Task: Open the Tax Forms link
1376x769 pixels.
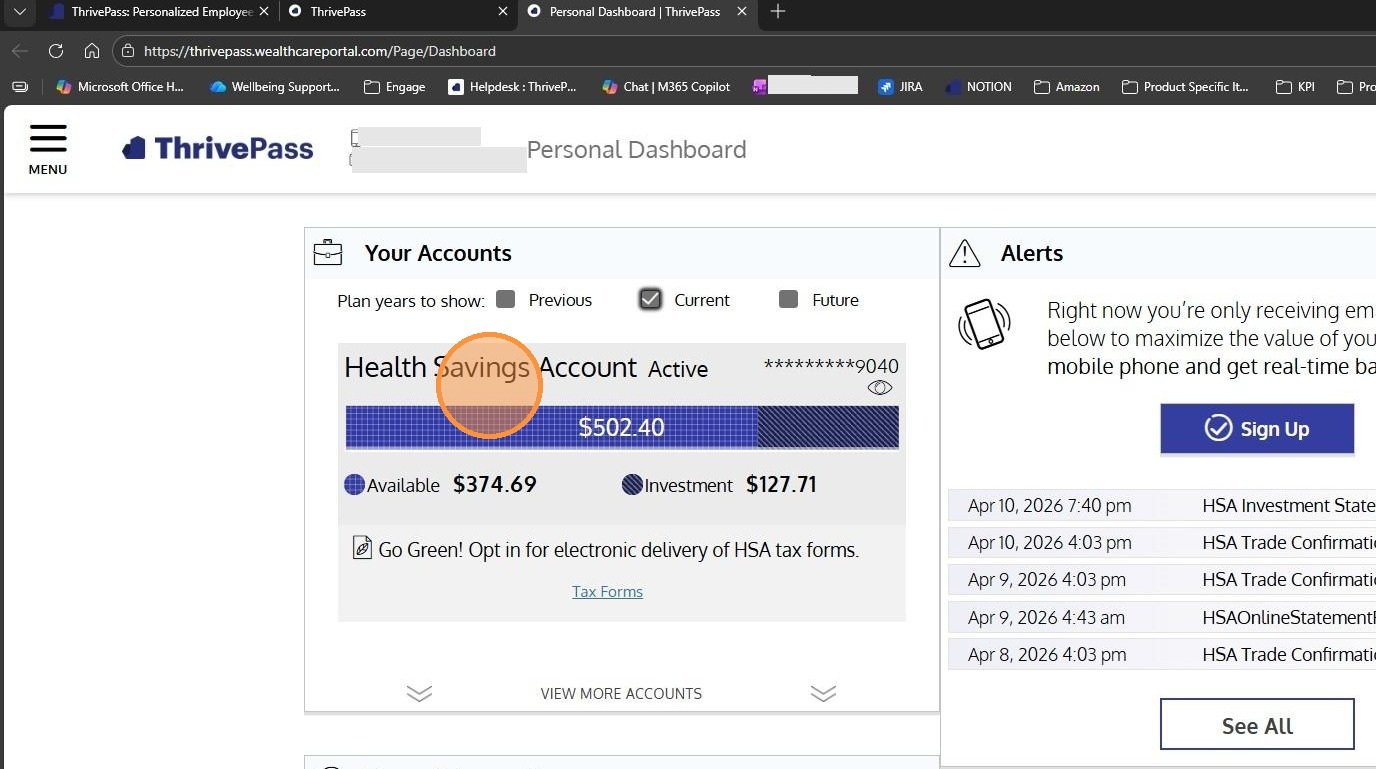Action: (607, 591)
